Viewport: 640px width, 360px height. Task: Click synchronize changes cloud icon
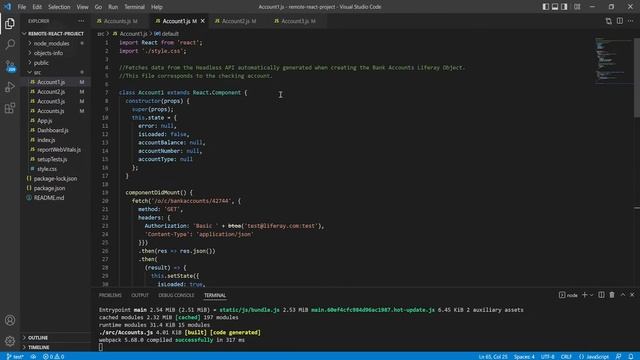click(33, 356)
